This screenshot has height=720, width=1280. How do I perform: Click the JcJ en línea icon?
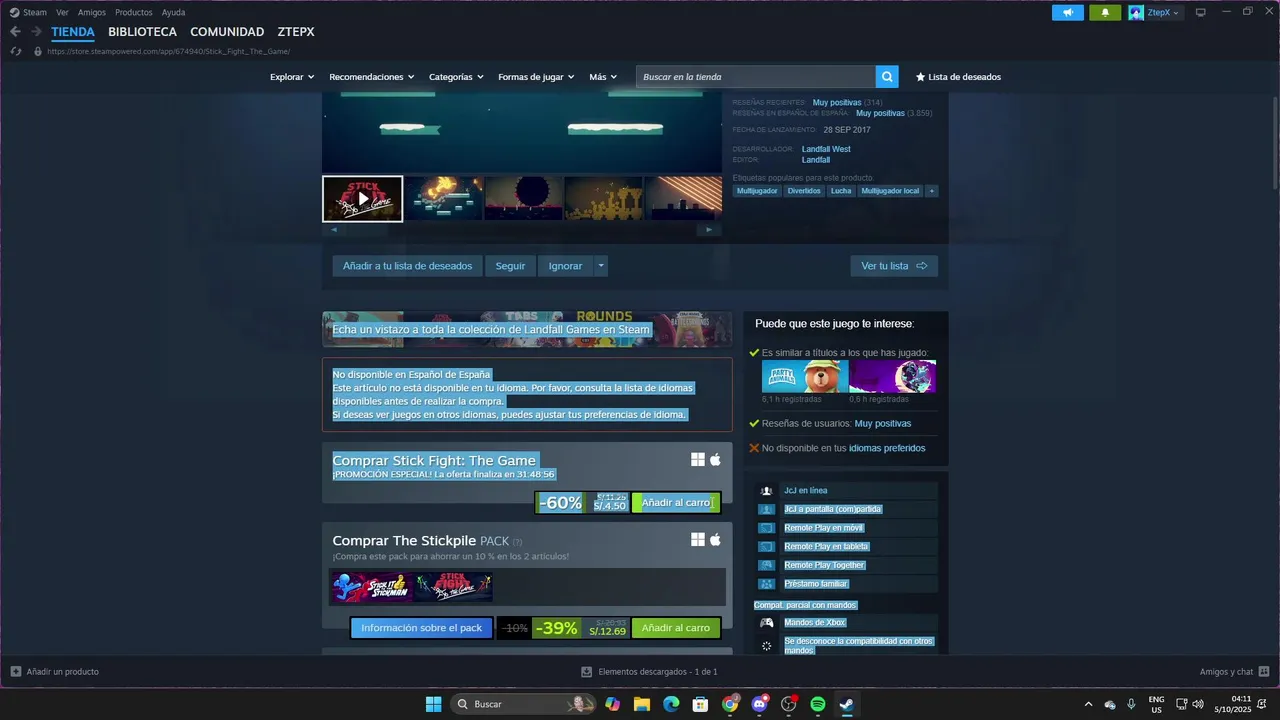click(x=766, y=491)
